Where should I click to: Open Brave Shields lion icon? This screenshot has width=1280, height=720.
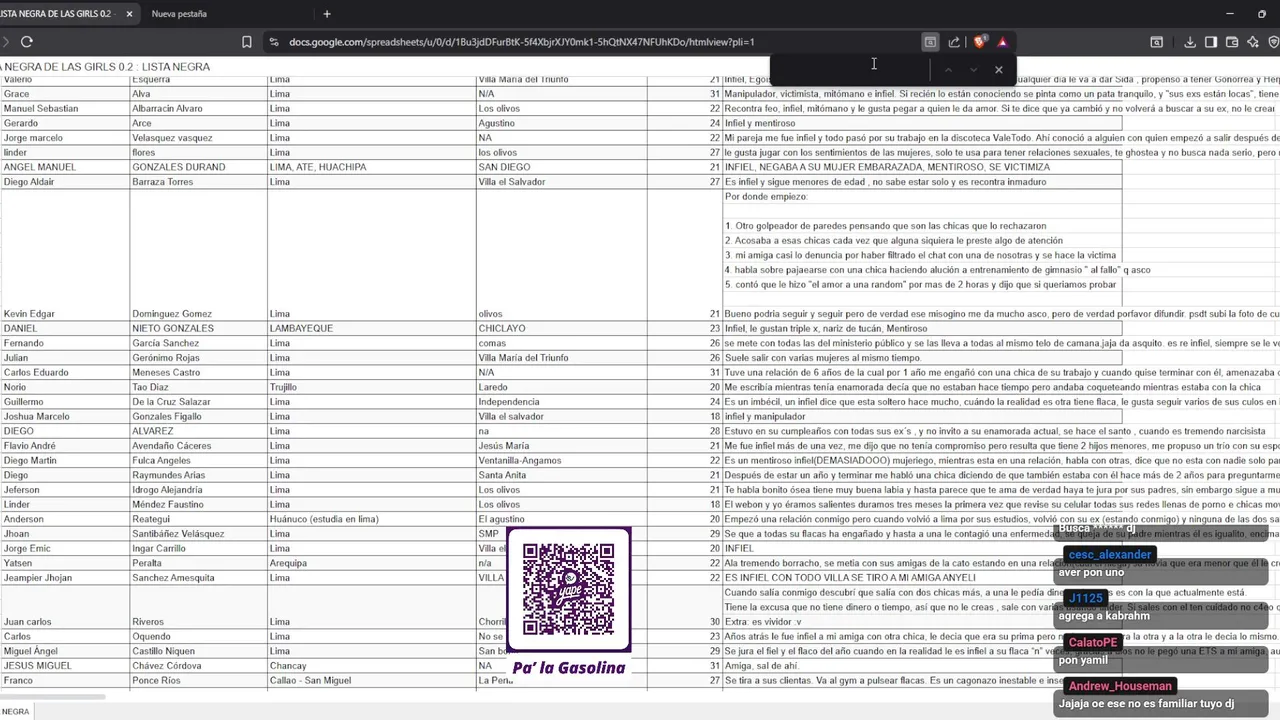980,42
